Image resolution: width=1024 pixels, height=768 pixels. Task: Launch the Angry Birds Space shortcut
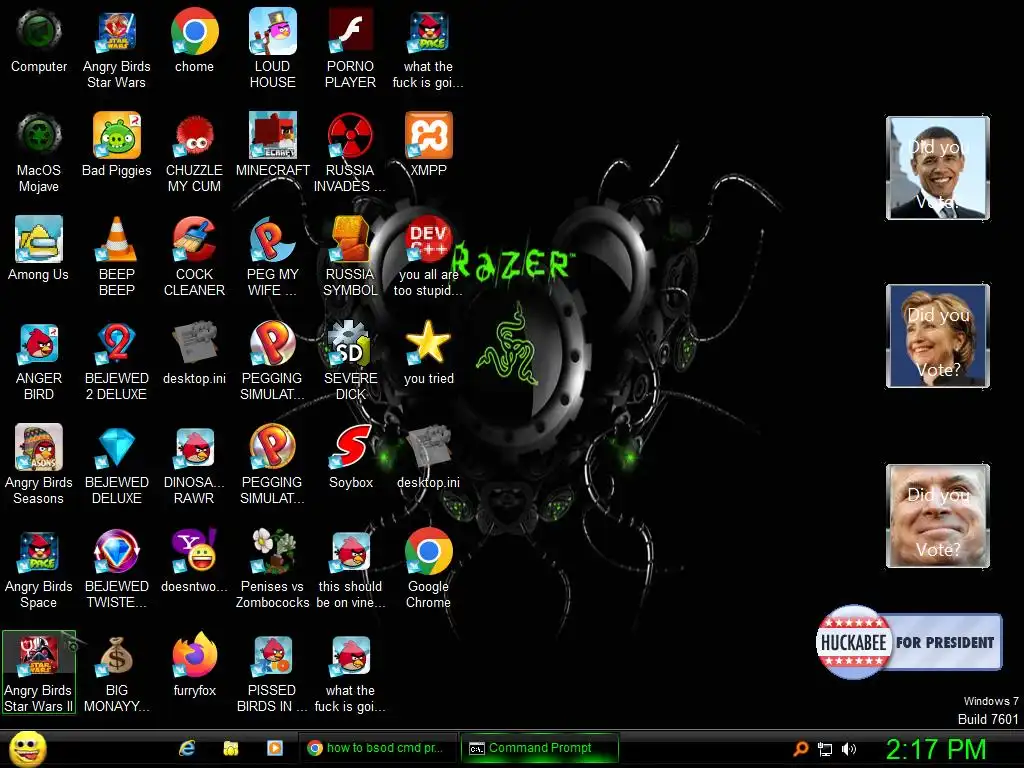pyautogui.click(x=39, y=569)
